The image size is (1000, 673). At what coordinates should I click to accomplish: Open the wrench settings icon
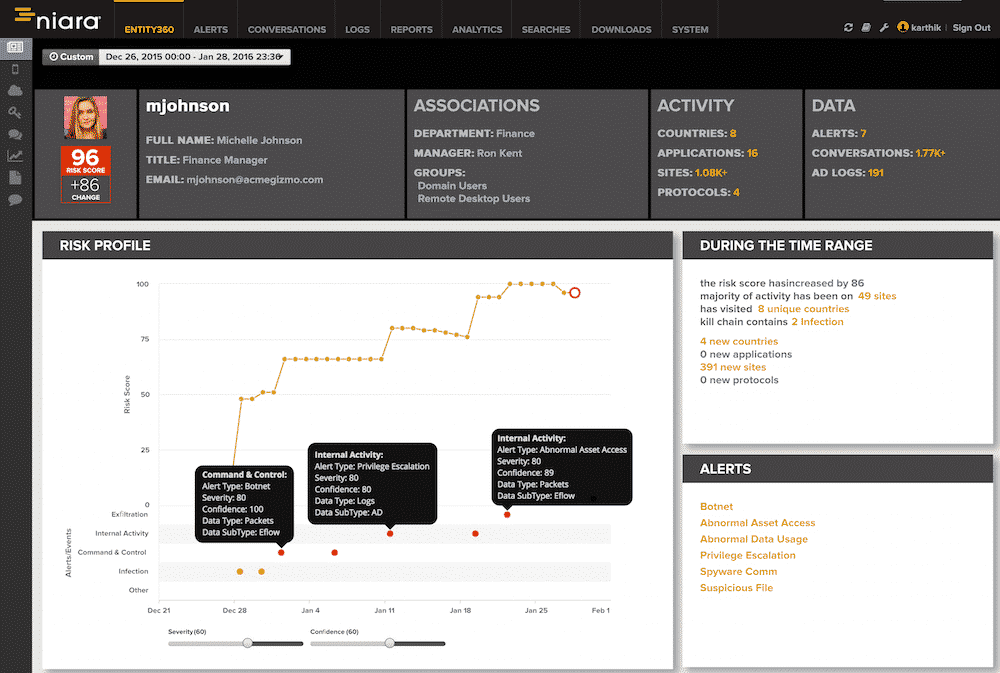pyautogui.click(x=884, y=28)
